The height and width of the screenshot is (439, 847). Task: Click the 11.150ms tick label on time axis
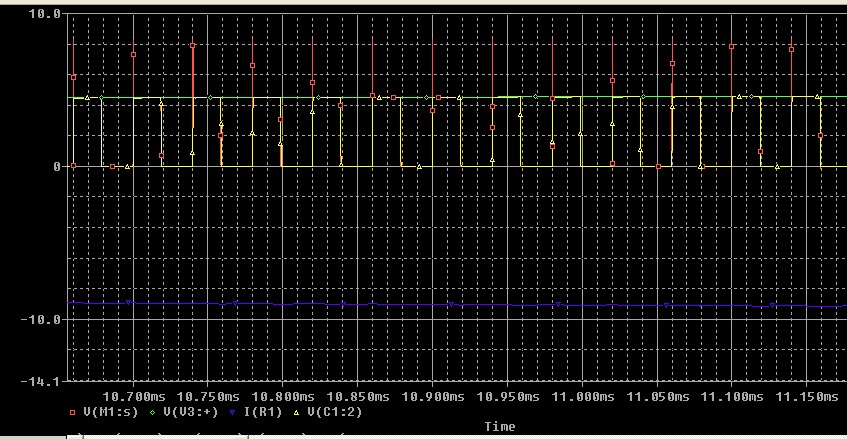click(x=804, y=396)
